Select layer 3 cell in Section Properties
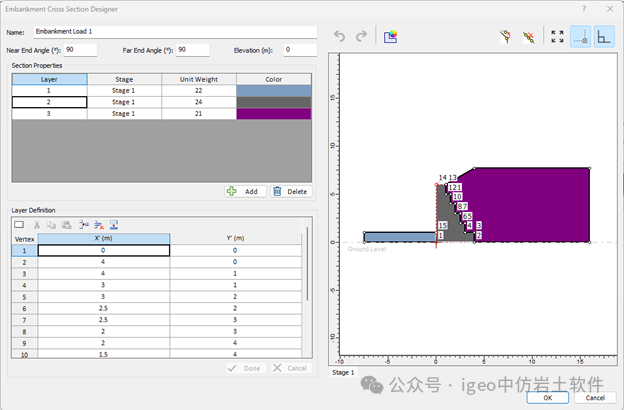 click(x=49, y=114)
